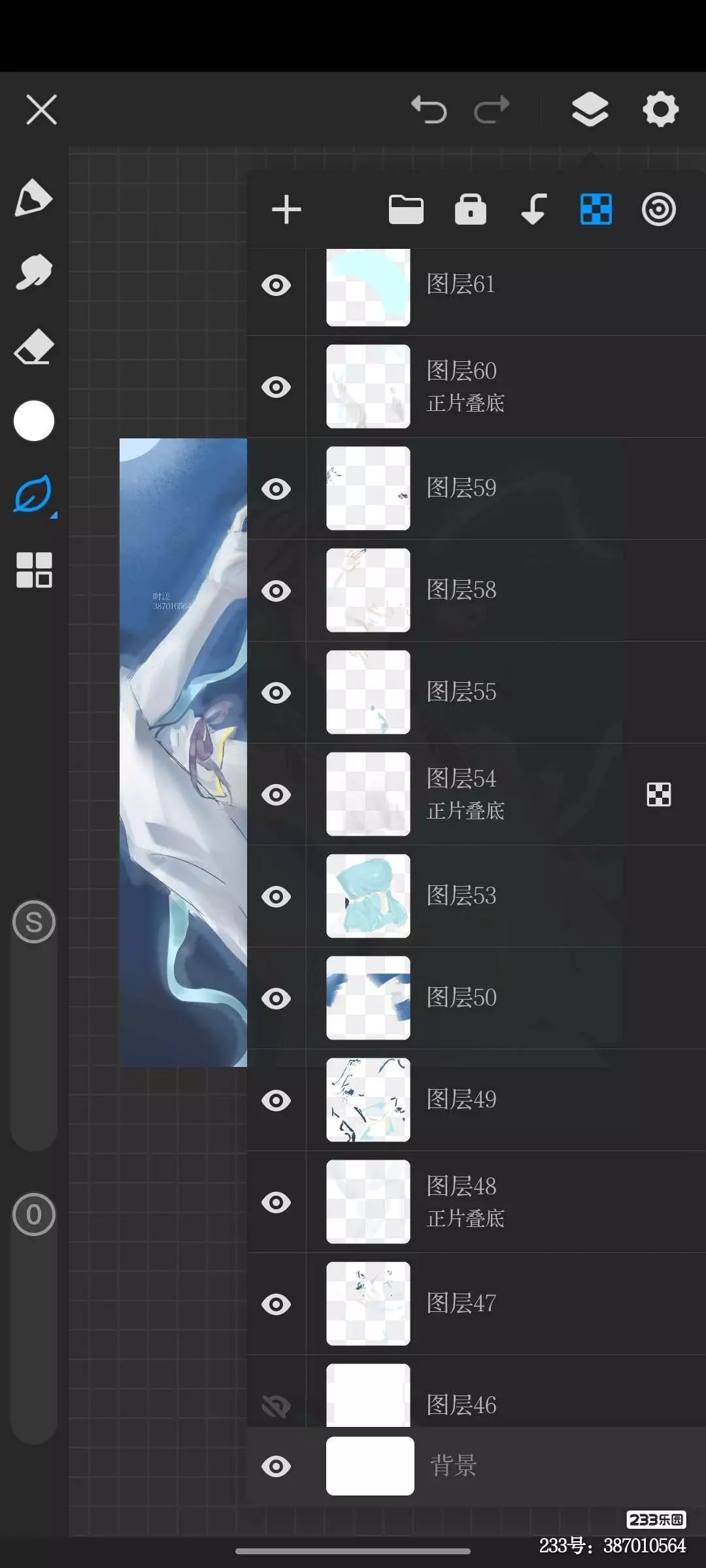The width and height of the screenshot is (706, 1568).
Task: Add a new layer with the plus icon
Action: (286, 210)
